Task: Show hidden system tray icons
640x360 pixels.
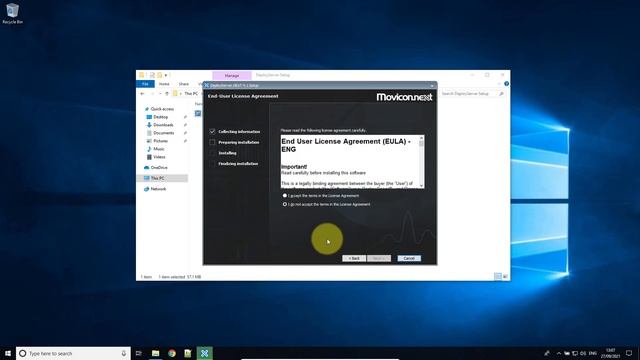Action: [559, 353]
